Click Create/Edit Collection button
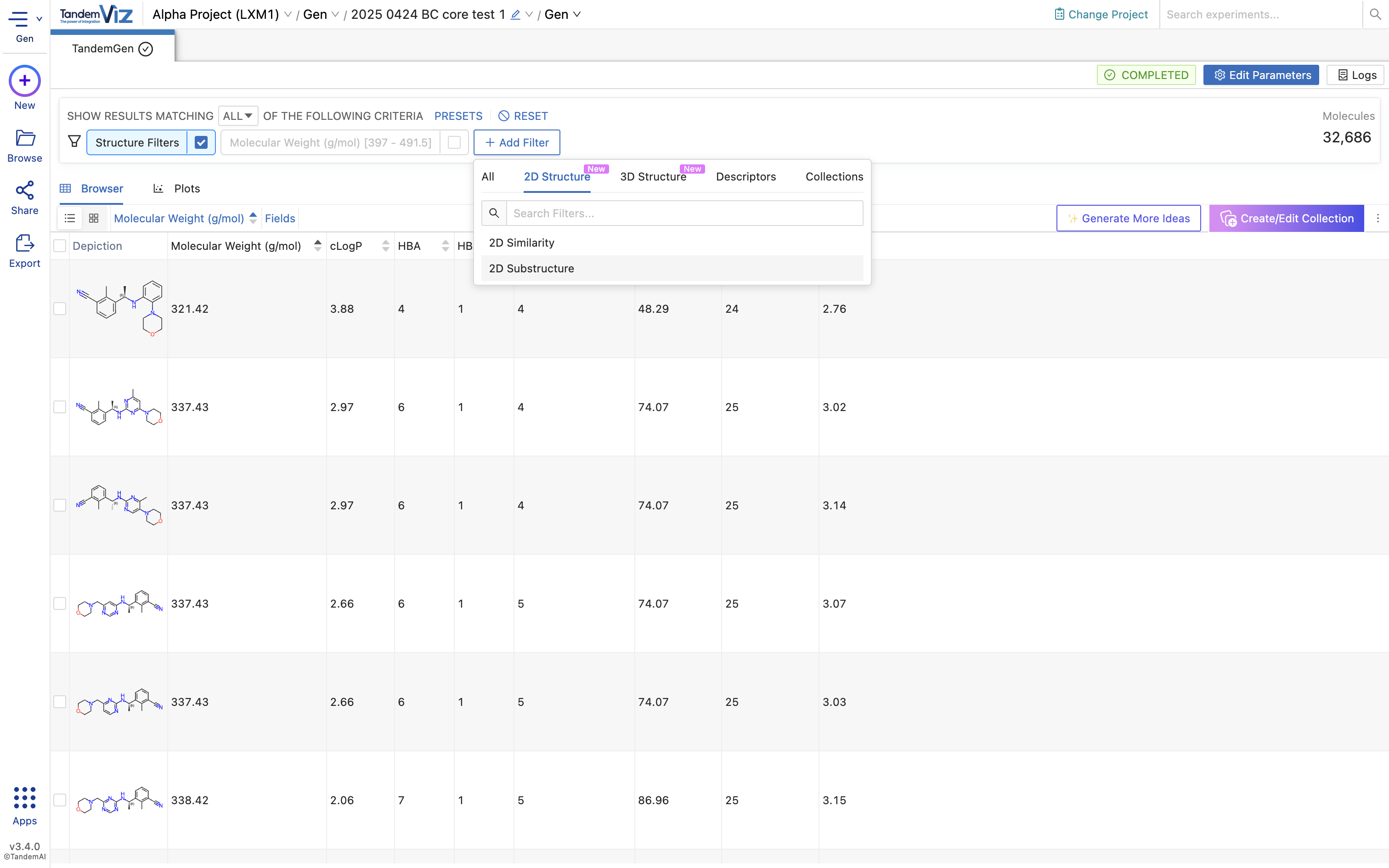The height and width of the screenshot is (868, 1389). coord(1286,218)
